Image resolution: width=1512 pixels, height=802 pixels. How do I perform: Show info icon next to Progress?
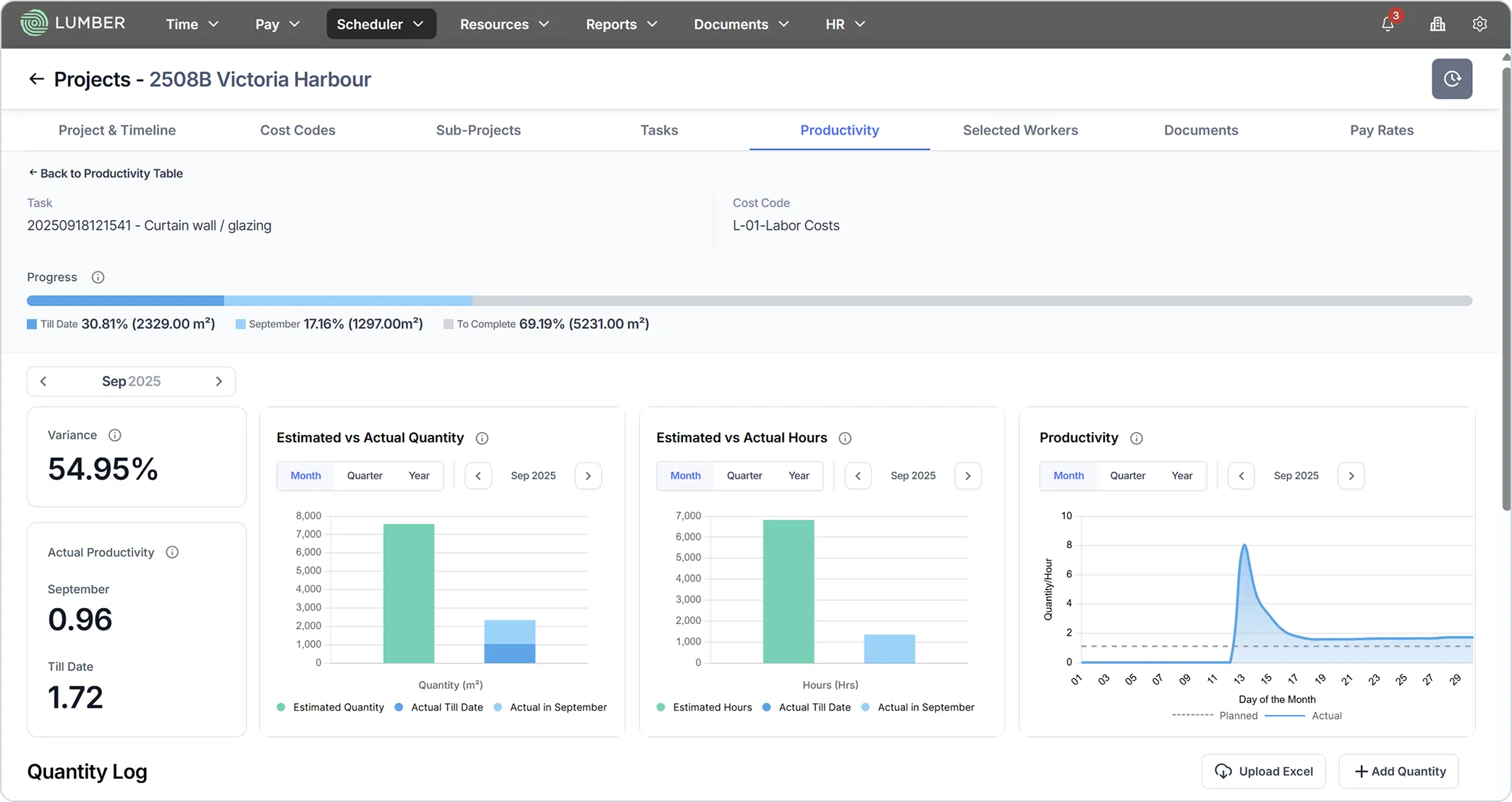[x=98, y=277]
